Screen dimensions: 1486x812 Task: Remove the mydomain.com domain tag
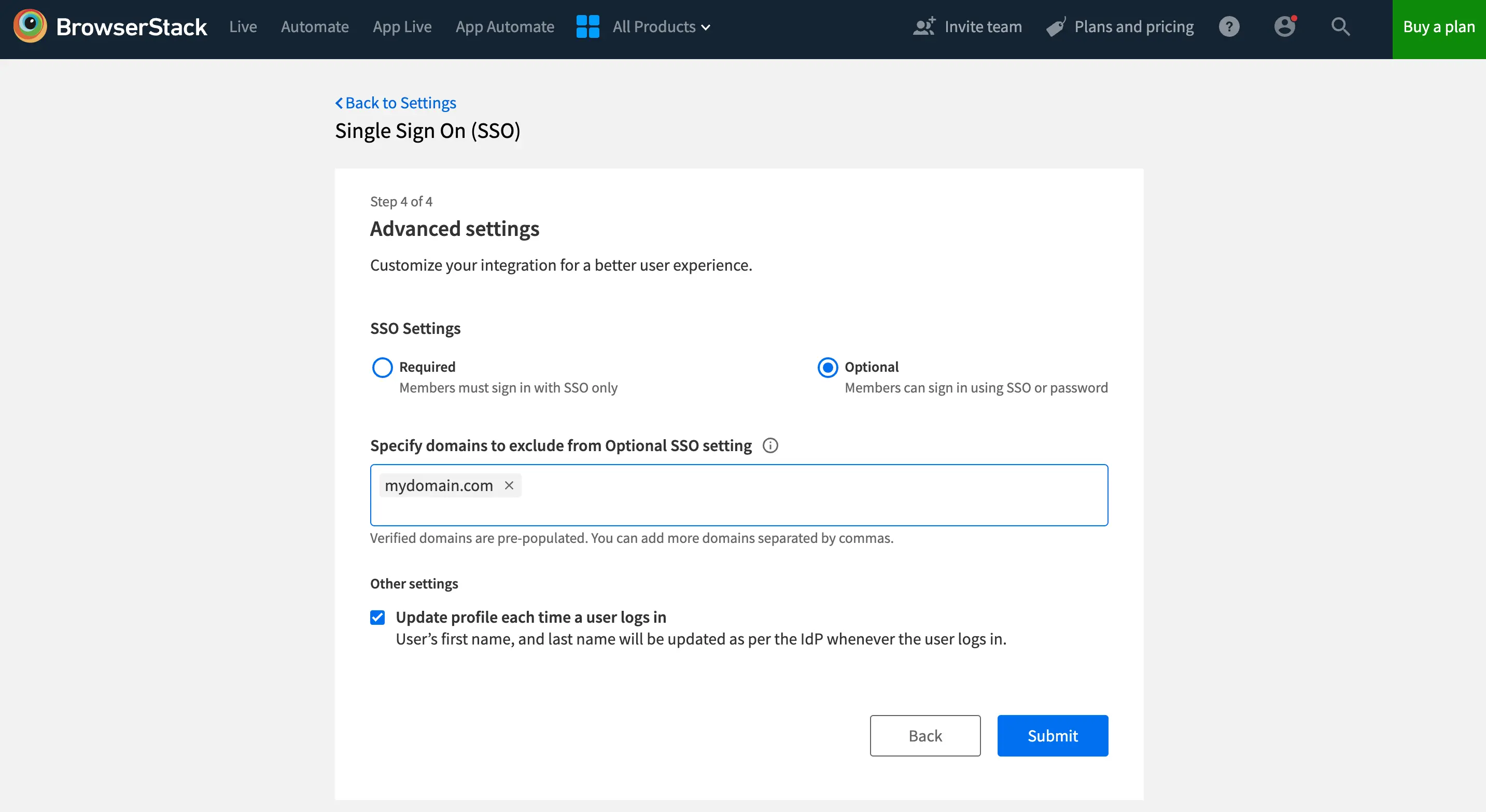tap(509, 485)
